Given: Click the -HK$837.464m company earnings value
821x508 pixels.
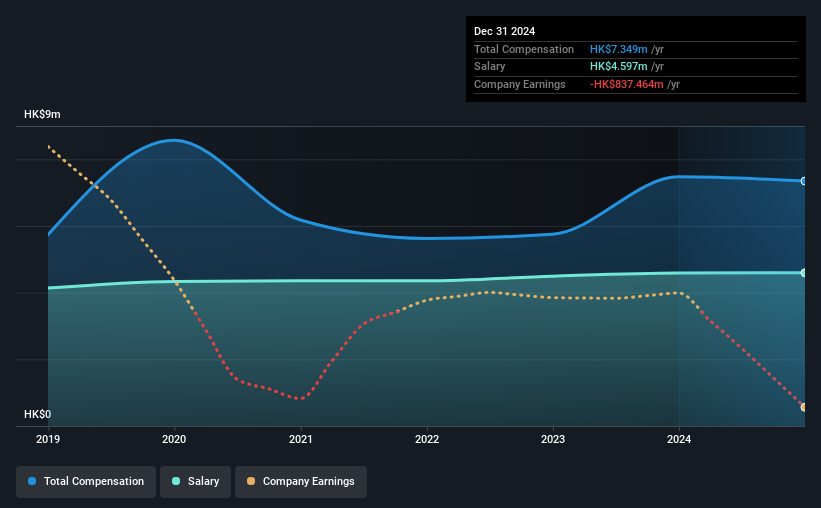Looking at the screenshot, I should [x=626, y=84].
